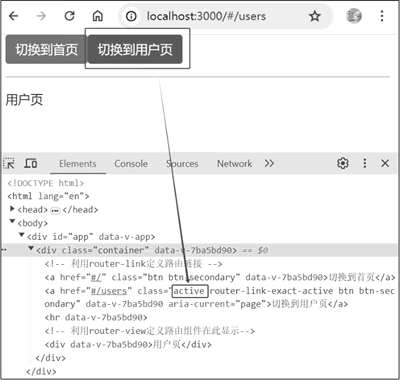Image resolution: width=400 pixels, height=380 pixels.
Task: Go back with the browser back arrow
Action: tap(13, 16)
